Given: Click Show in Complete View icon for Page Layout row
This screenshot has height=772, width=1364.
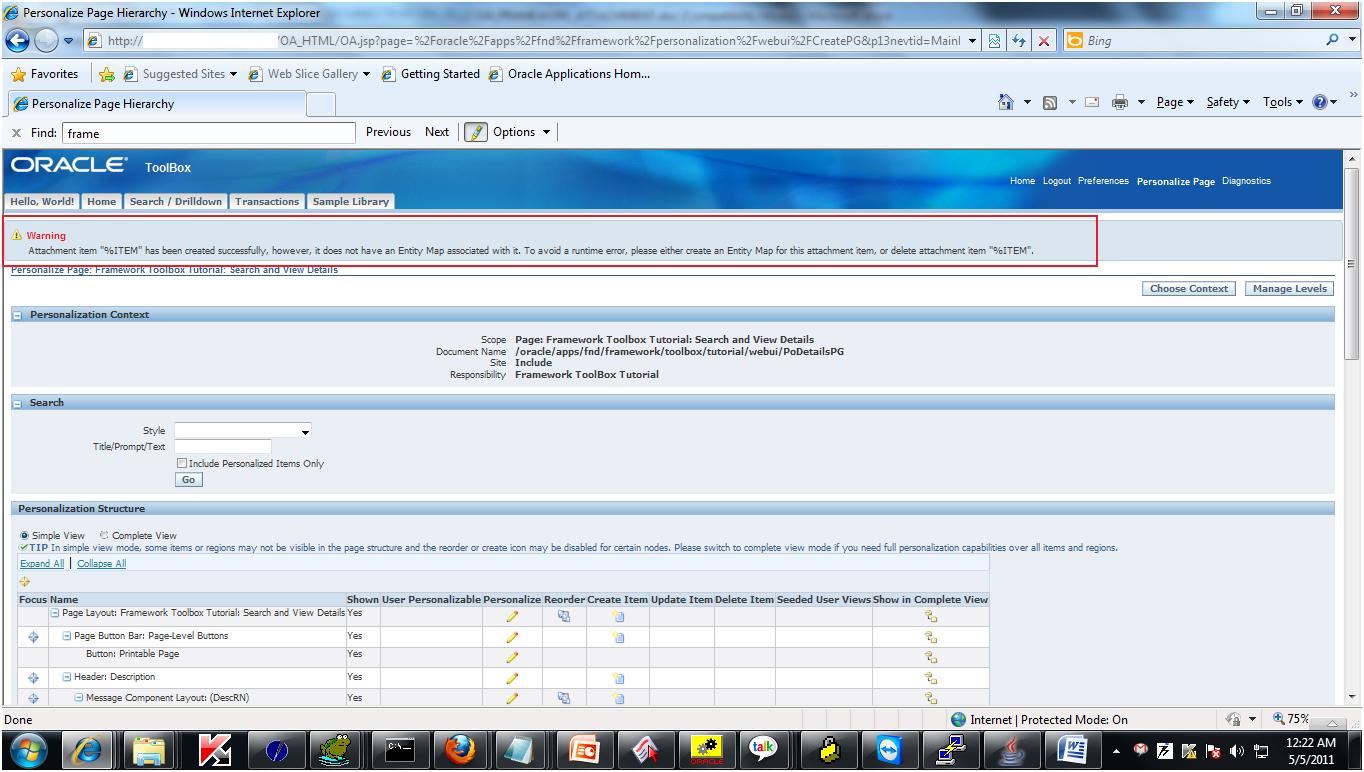Looking at the screenshot, I should 930,616.
